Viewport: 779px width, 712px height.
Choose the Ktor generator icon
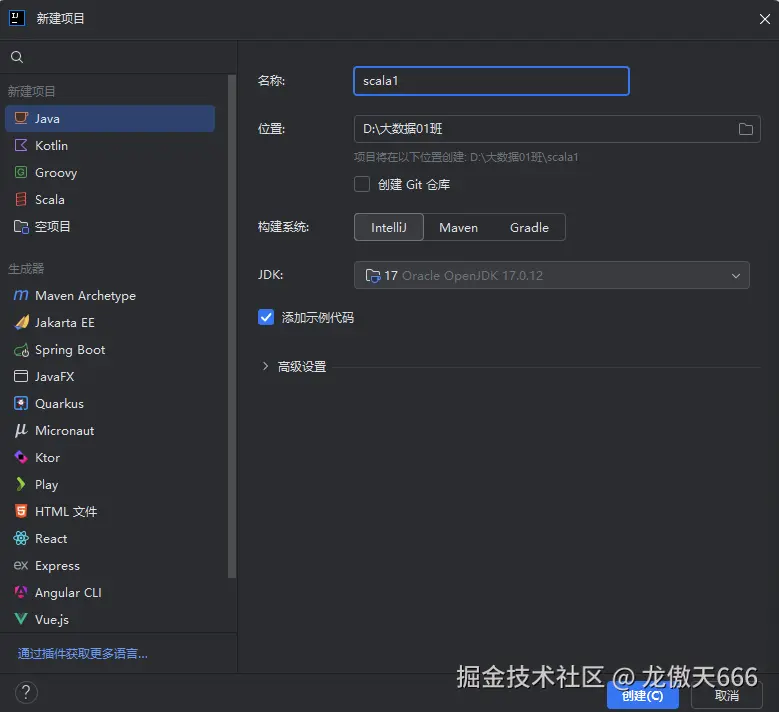pyautogui.click(x=21, y=457)
